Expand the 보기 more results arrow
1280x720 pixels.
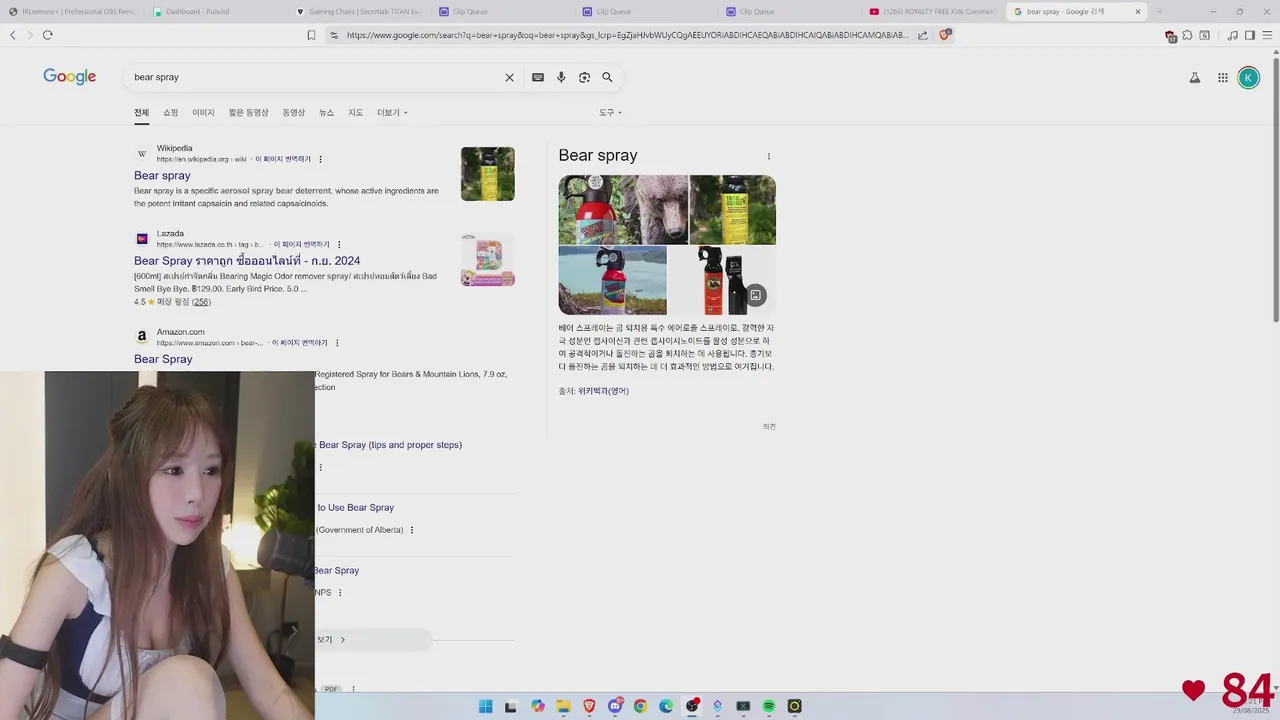pyautogui.click(x=342, y=640)
